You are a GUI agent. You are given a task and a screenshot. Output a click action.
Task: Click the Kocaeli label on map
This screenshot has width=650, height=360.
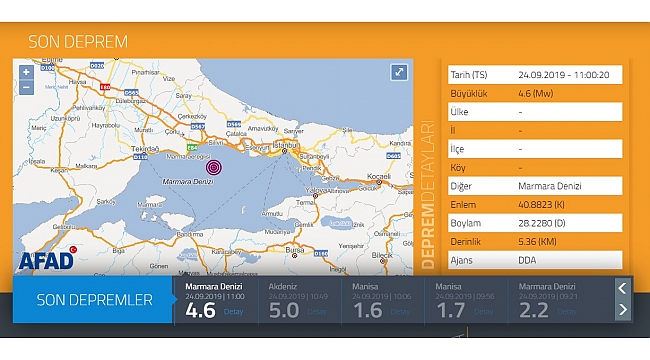(x=378, y=176)
